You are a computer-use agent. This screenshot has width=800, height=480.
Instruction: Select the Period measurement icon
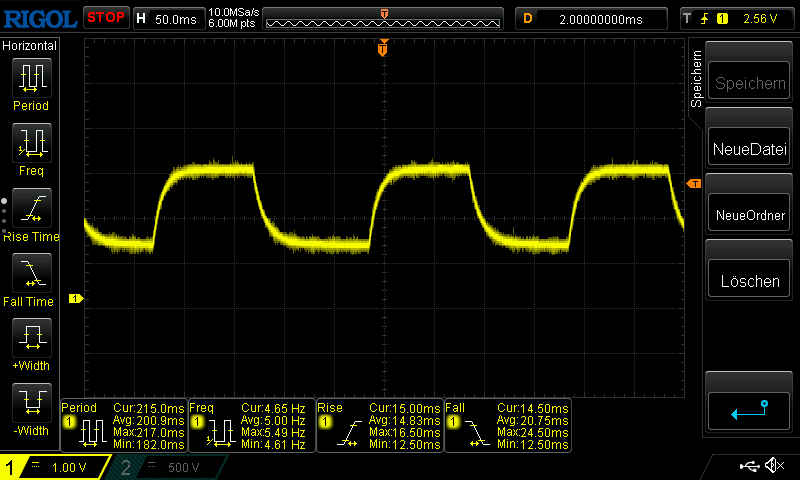coord(32,78)
